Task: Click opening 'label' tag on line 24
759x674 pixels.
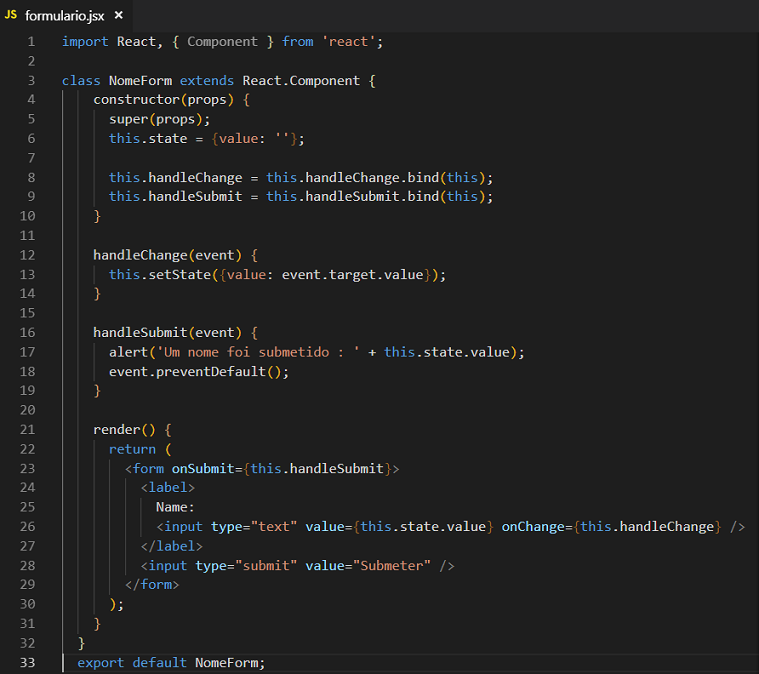Action: pos(167,488)
